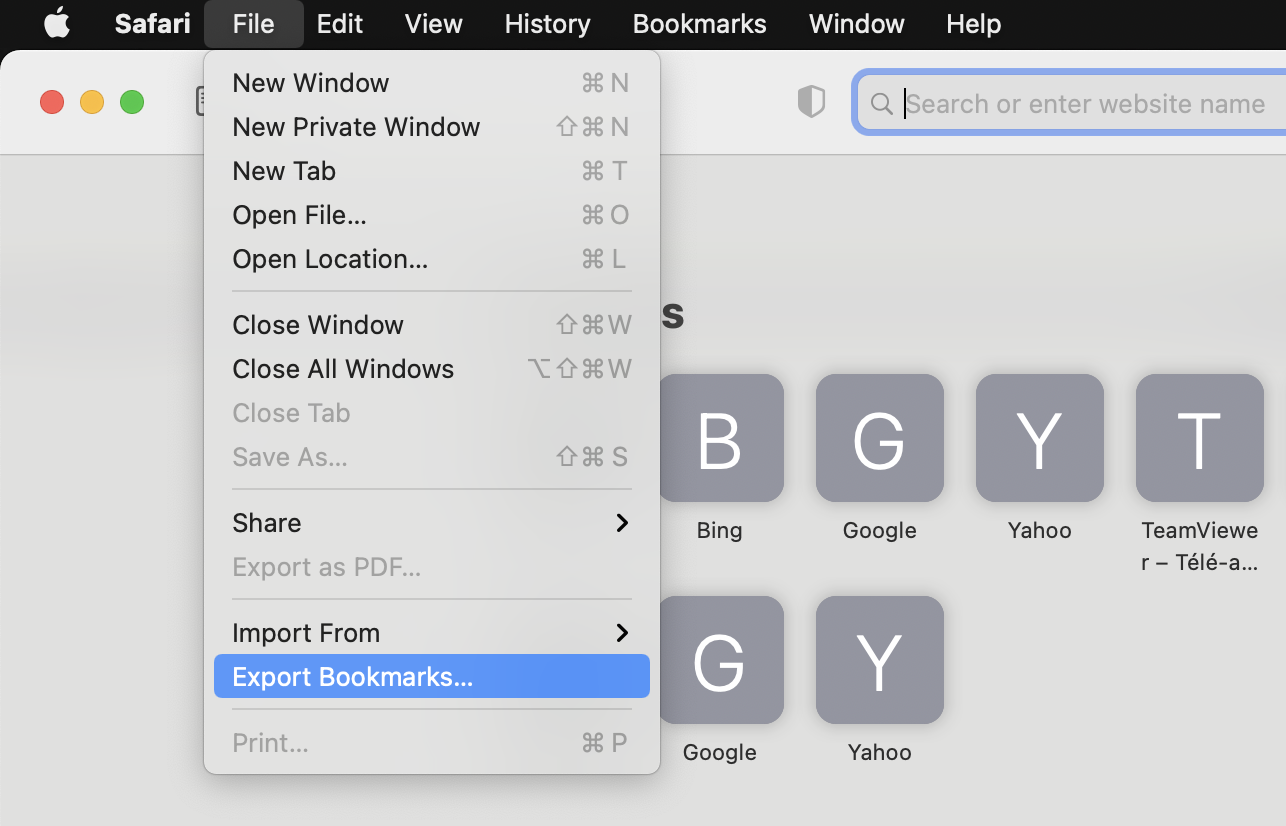Click the red close window button
Viewport: 1286px width, 826px height.
point(52,102)
